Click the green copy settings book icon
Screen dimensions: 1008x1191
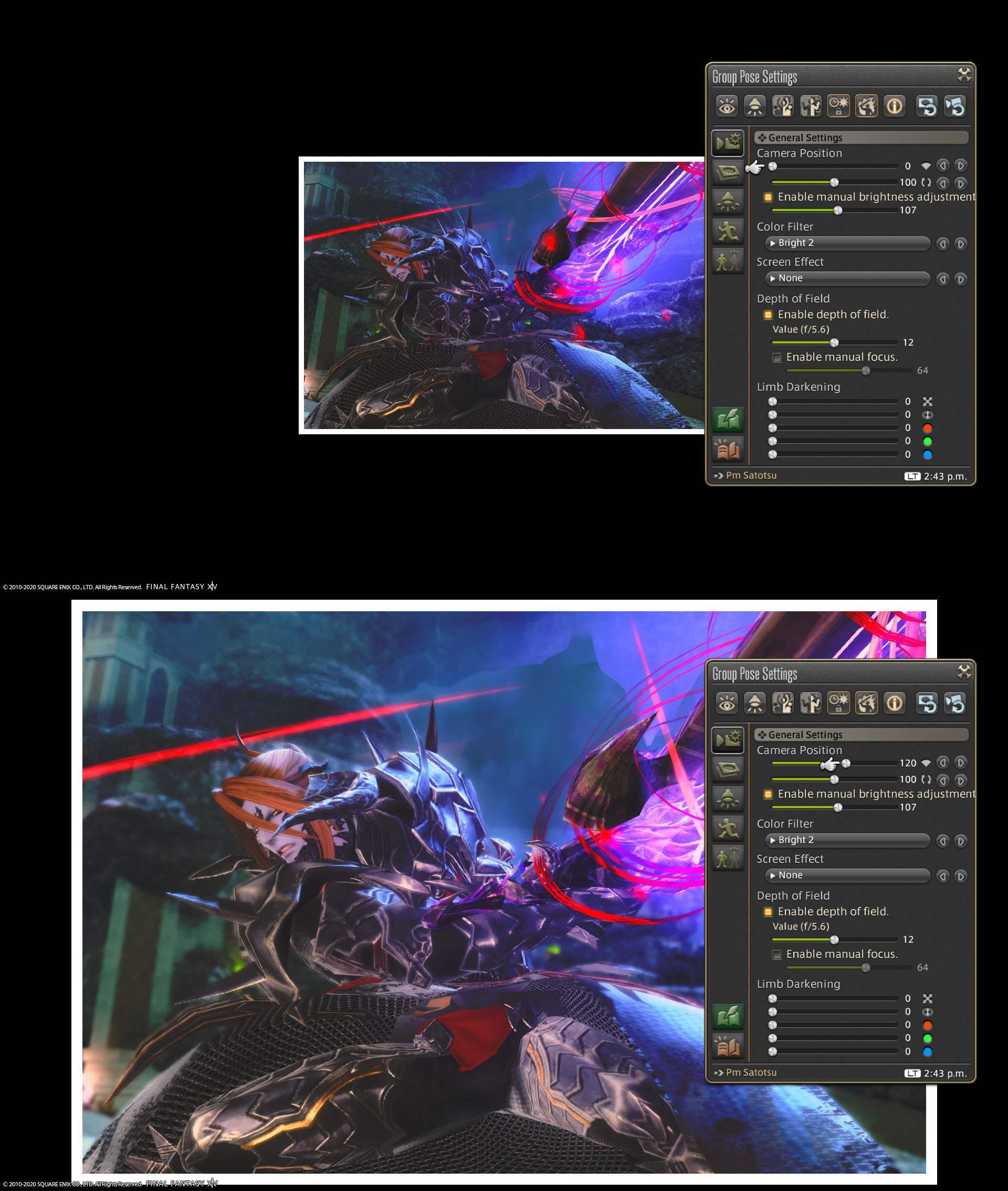[x=728, y=419]
